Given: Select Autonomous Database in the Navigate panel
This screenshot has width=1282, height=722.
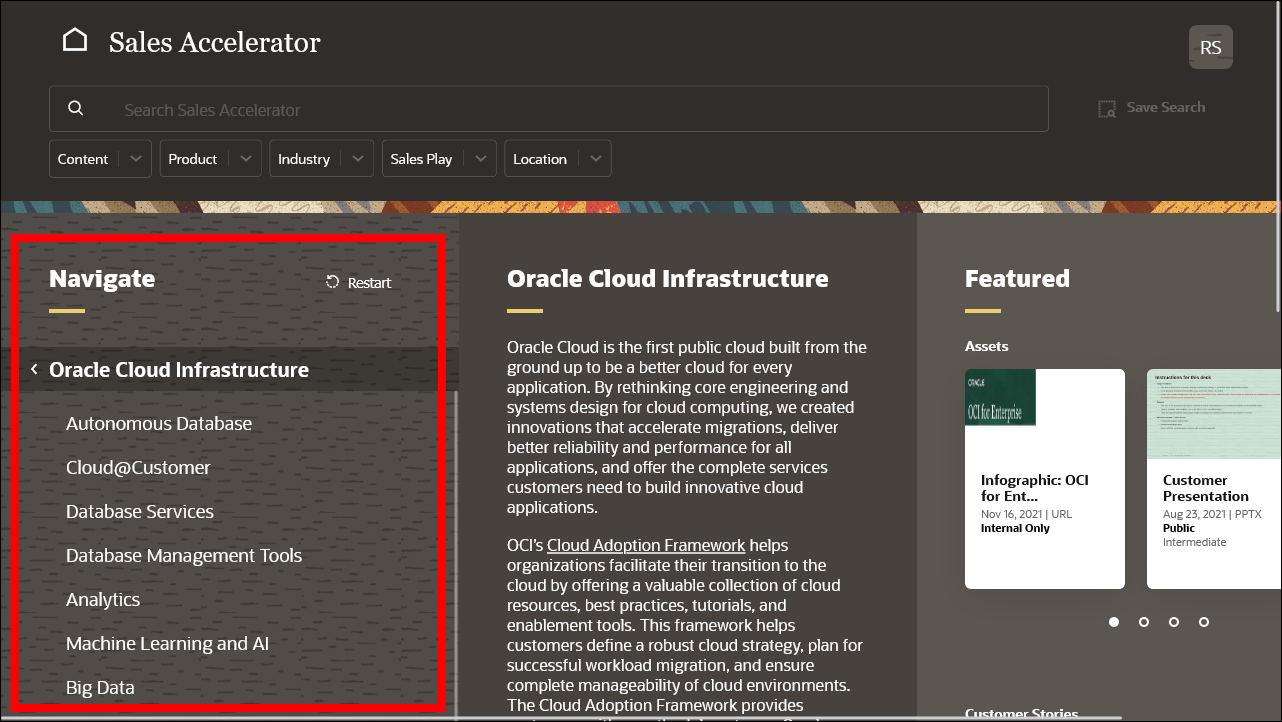Looking at the screenshot, I should click(x=158, y=423).
